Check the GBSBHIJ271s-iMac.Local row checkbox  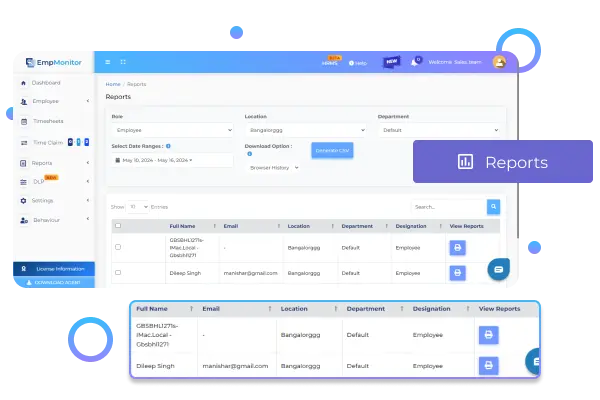pos(118,246)
